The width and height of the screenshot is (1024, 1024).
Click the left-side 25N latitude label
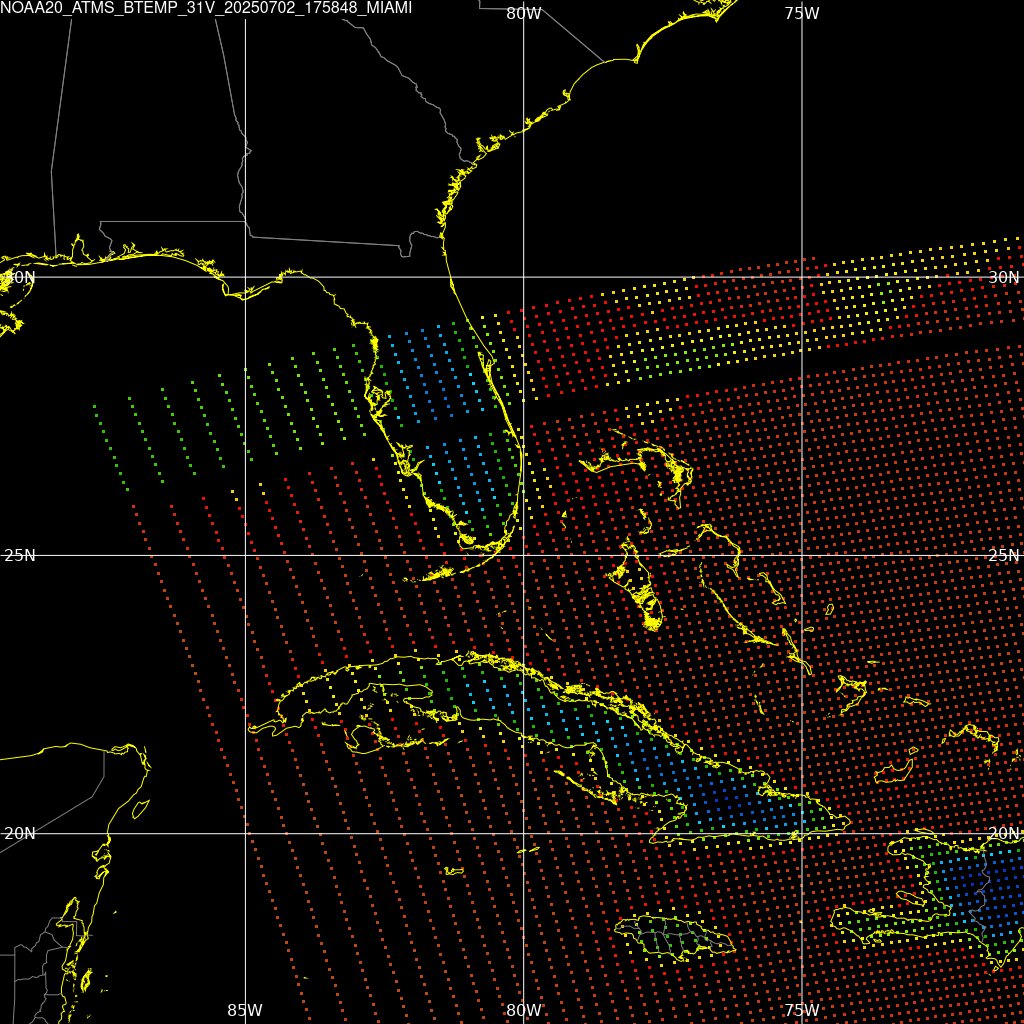click(x=20, y=556)
